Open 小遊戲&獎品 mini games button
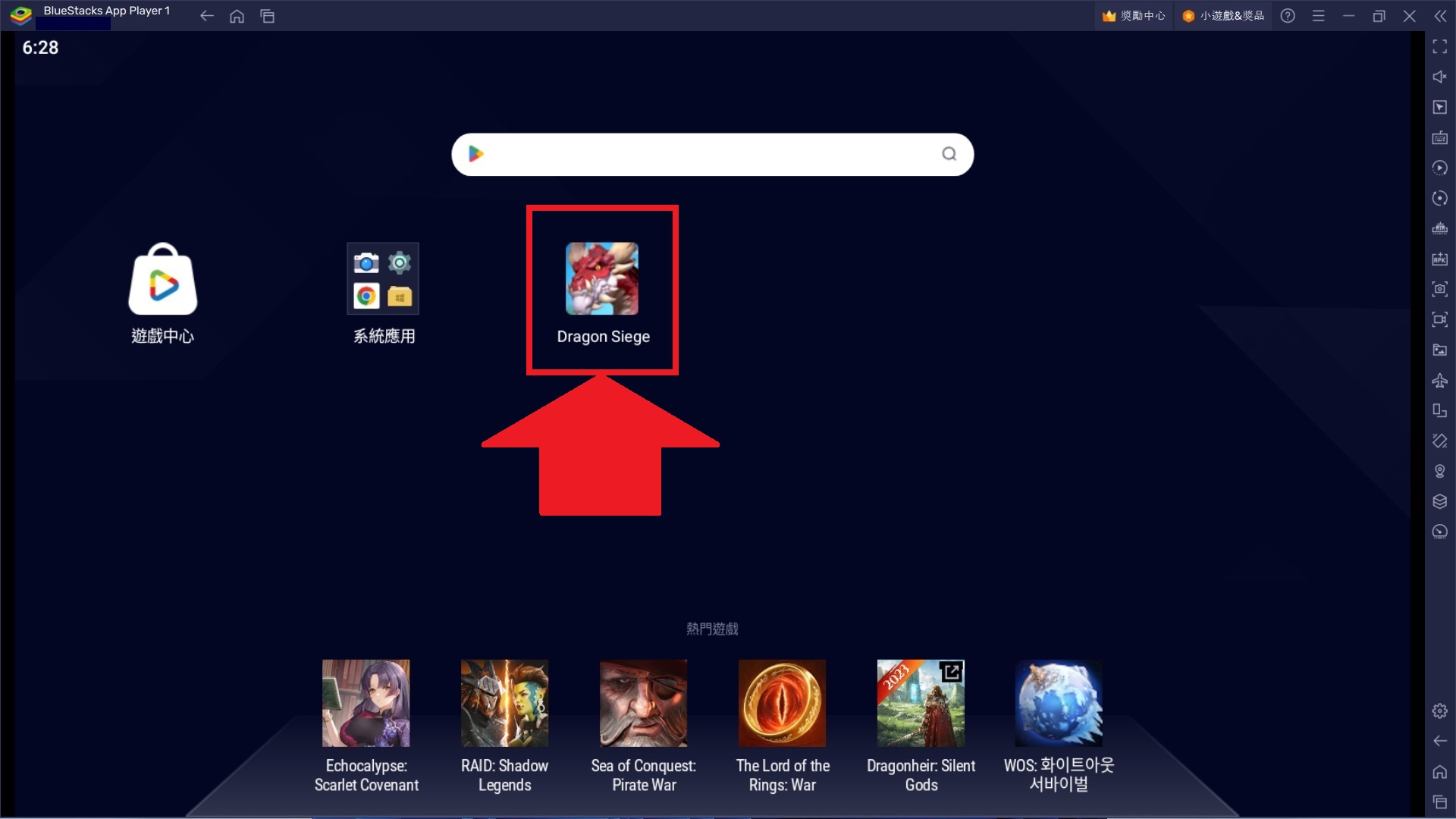This screenshot has height=819, width=1456. point(1223,16)
